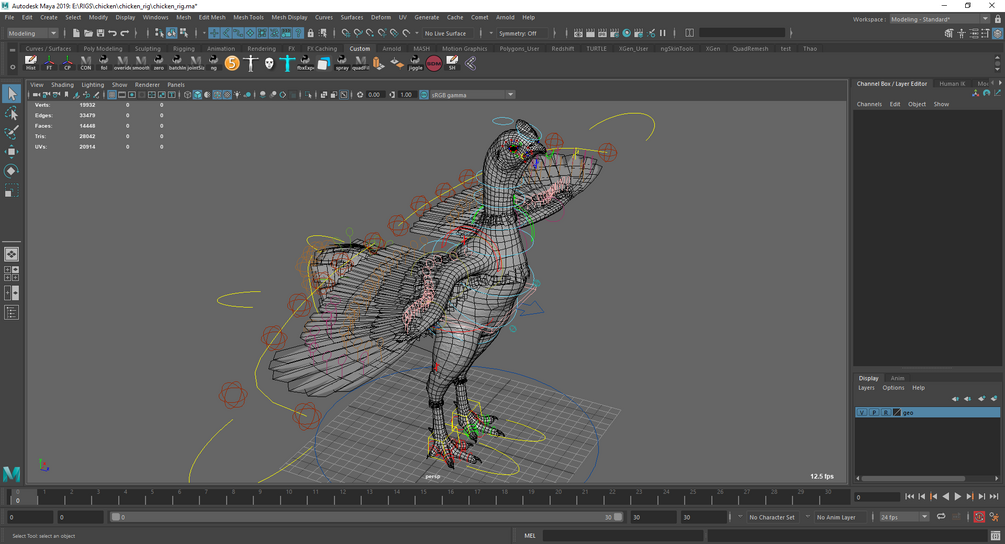
Task: Run the quadFill shelf script
Action: pyautogui.click(x=360, y=63)
